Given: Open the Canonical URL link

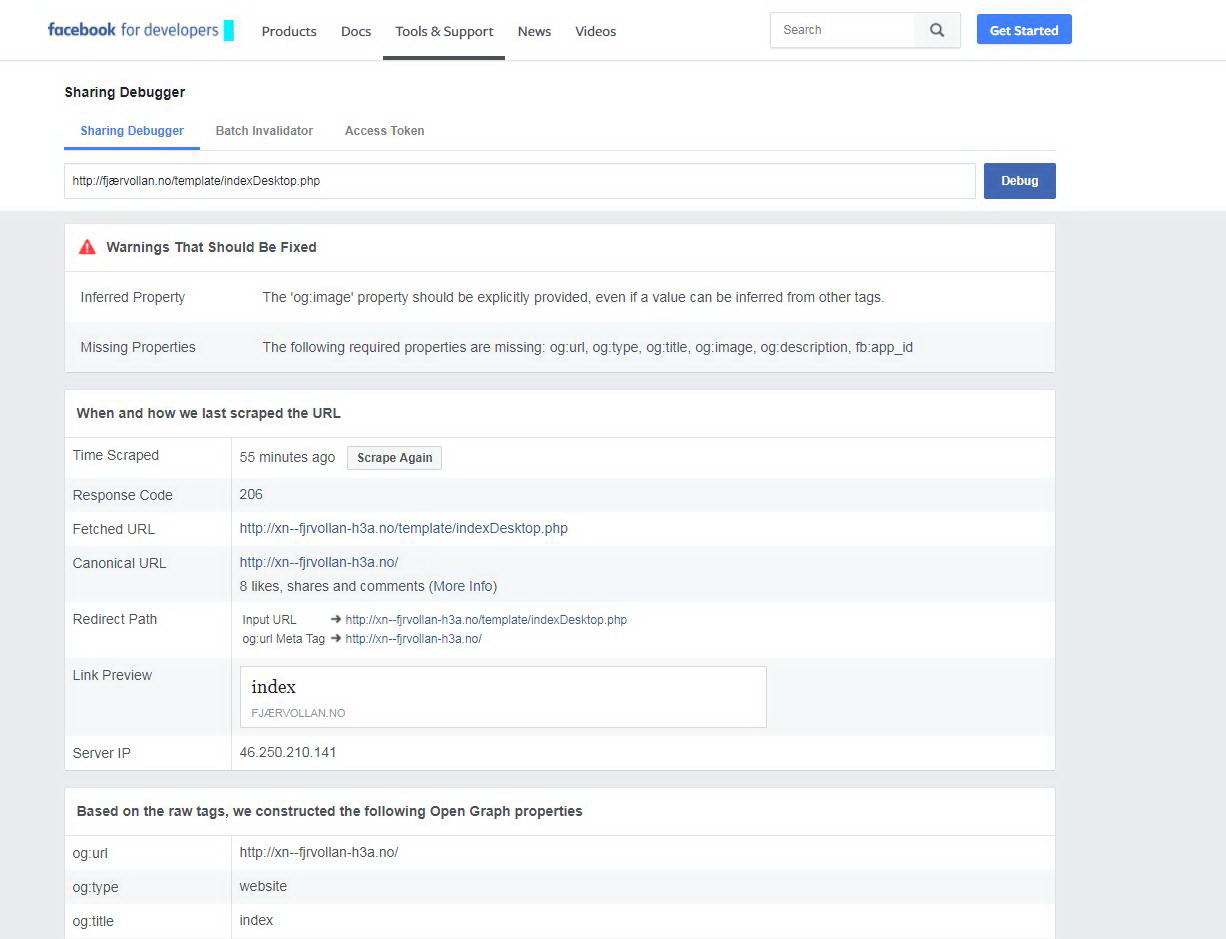Looking at the screenshot, I should point(319,562).
